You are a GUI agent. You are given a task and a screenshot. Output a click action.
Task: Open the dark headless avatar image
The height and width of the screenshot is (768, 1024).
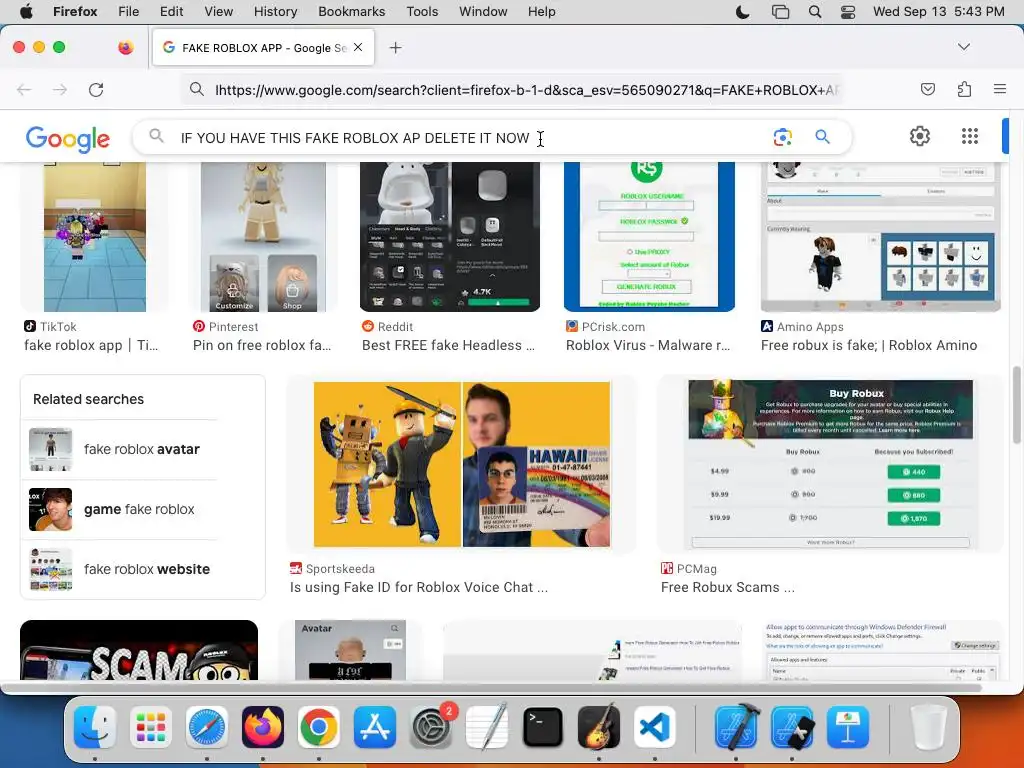(450, 236)
